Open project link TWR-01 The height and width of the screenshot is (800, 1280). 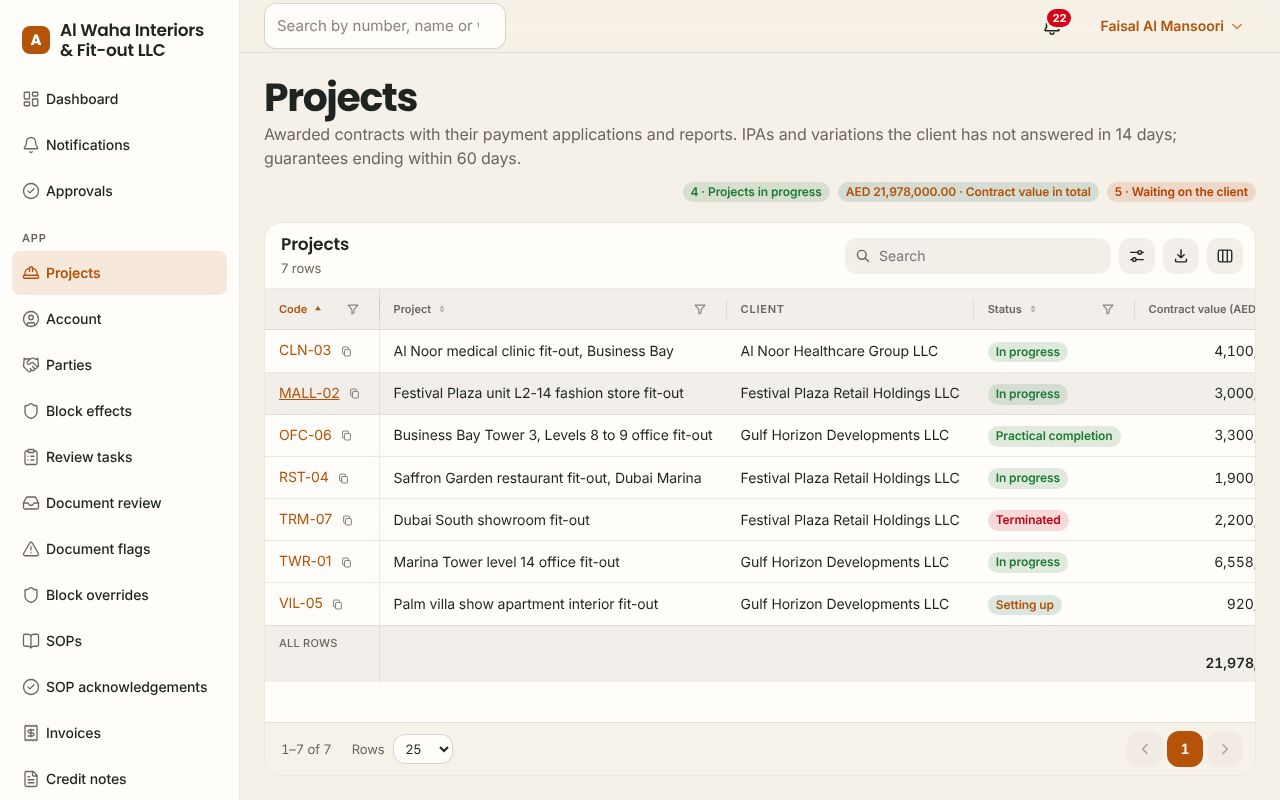click(305, 561)
